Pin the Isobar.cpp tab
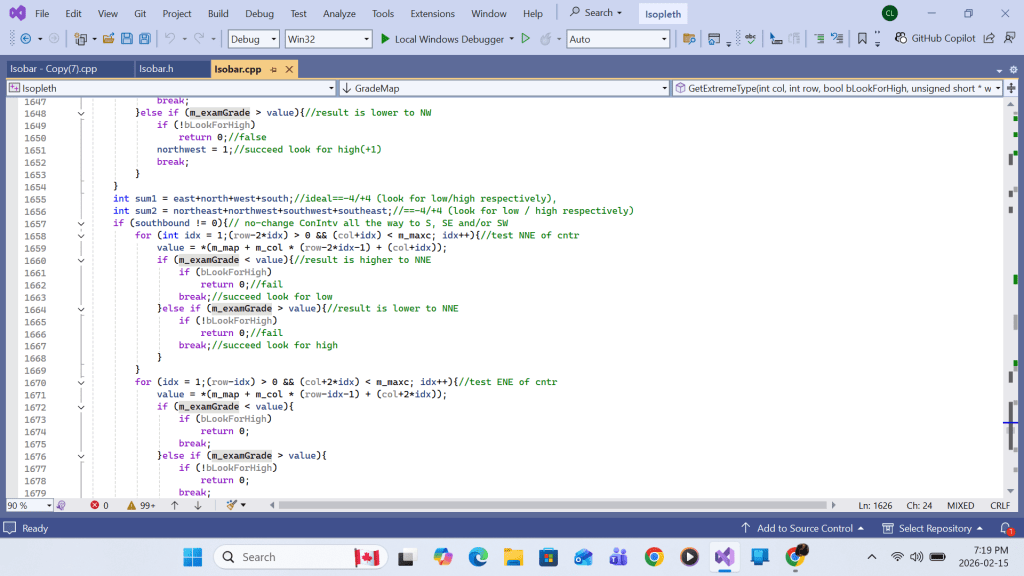1024x576 pixels. pyautogui.click(x=271, y=69)
